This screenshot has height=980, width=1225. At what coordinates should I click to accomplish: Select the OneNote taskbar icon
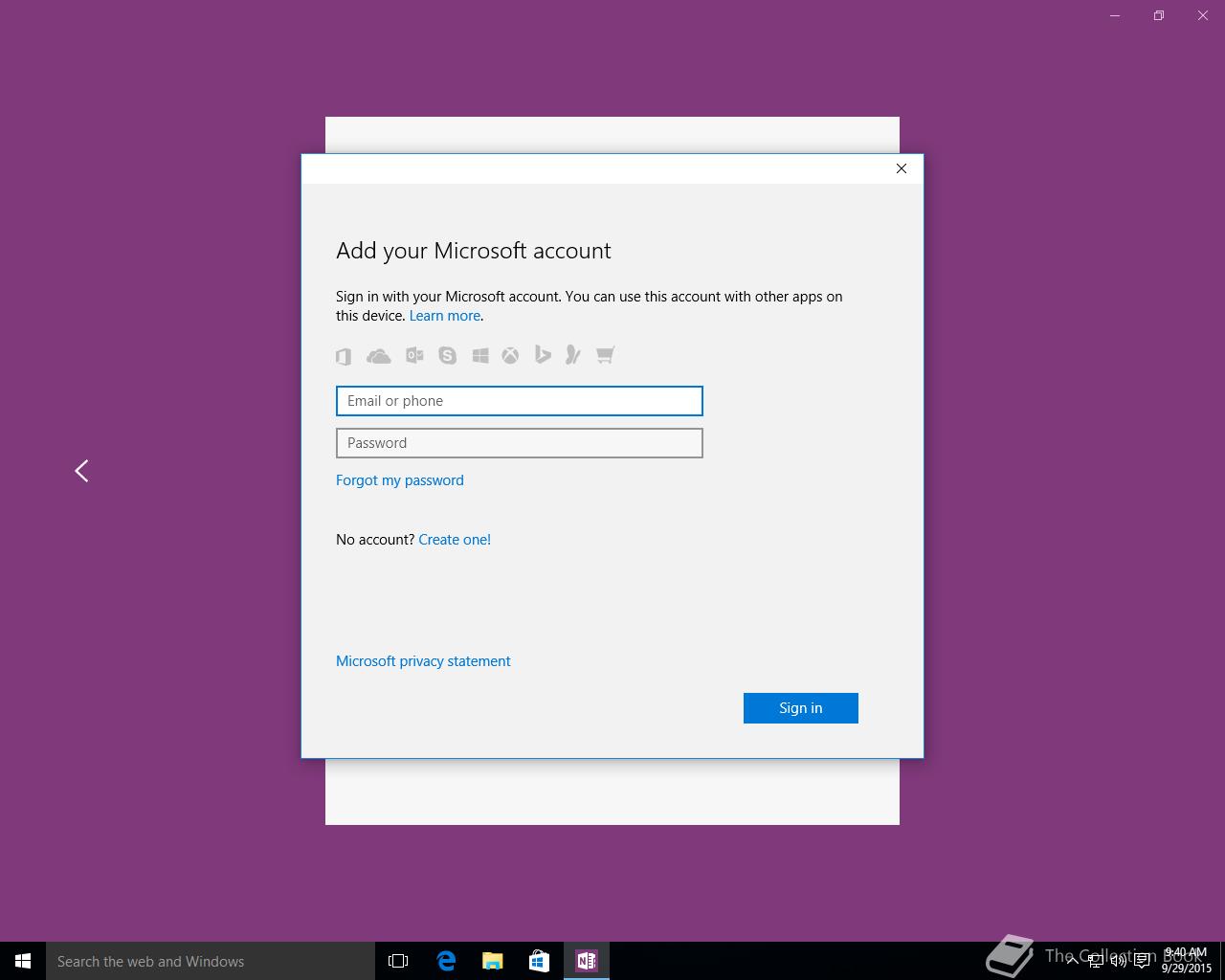point(586,961)
